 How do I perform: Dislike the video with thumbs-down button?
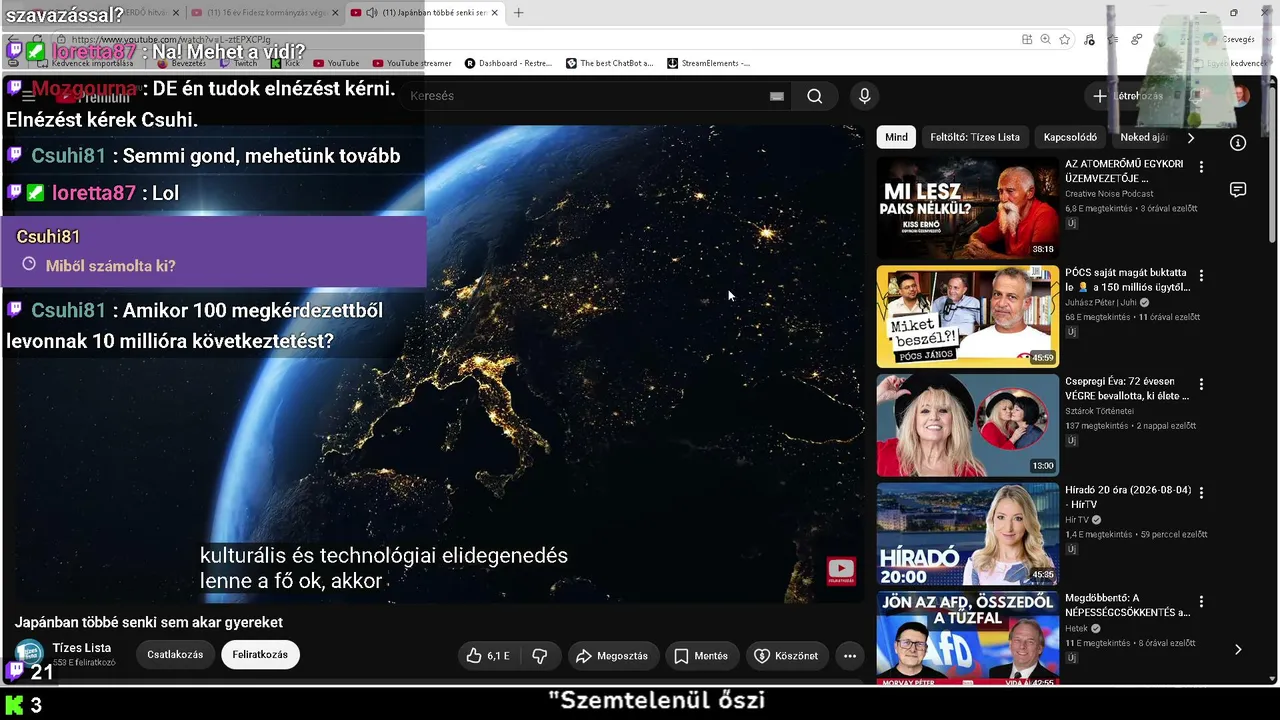pos(540,656)
